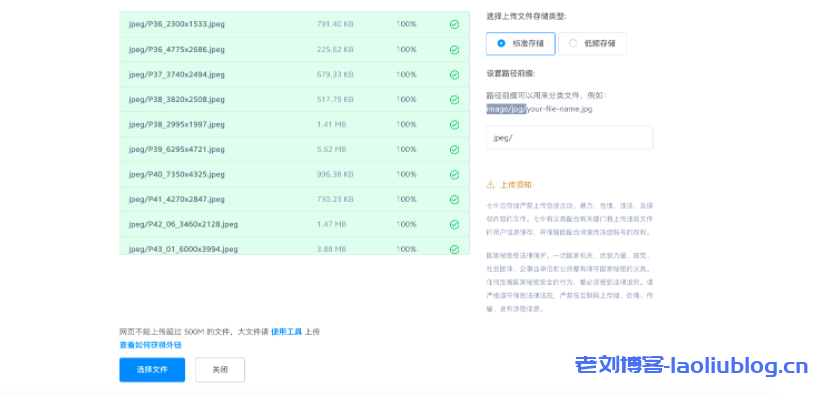834x403 pixels.
Task: Click the success checkmark for P36_2300x1533.jpeg
Action: [x=454, y=24]
